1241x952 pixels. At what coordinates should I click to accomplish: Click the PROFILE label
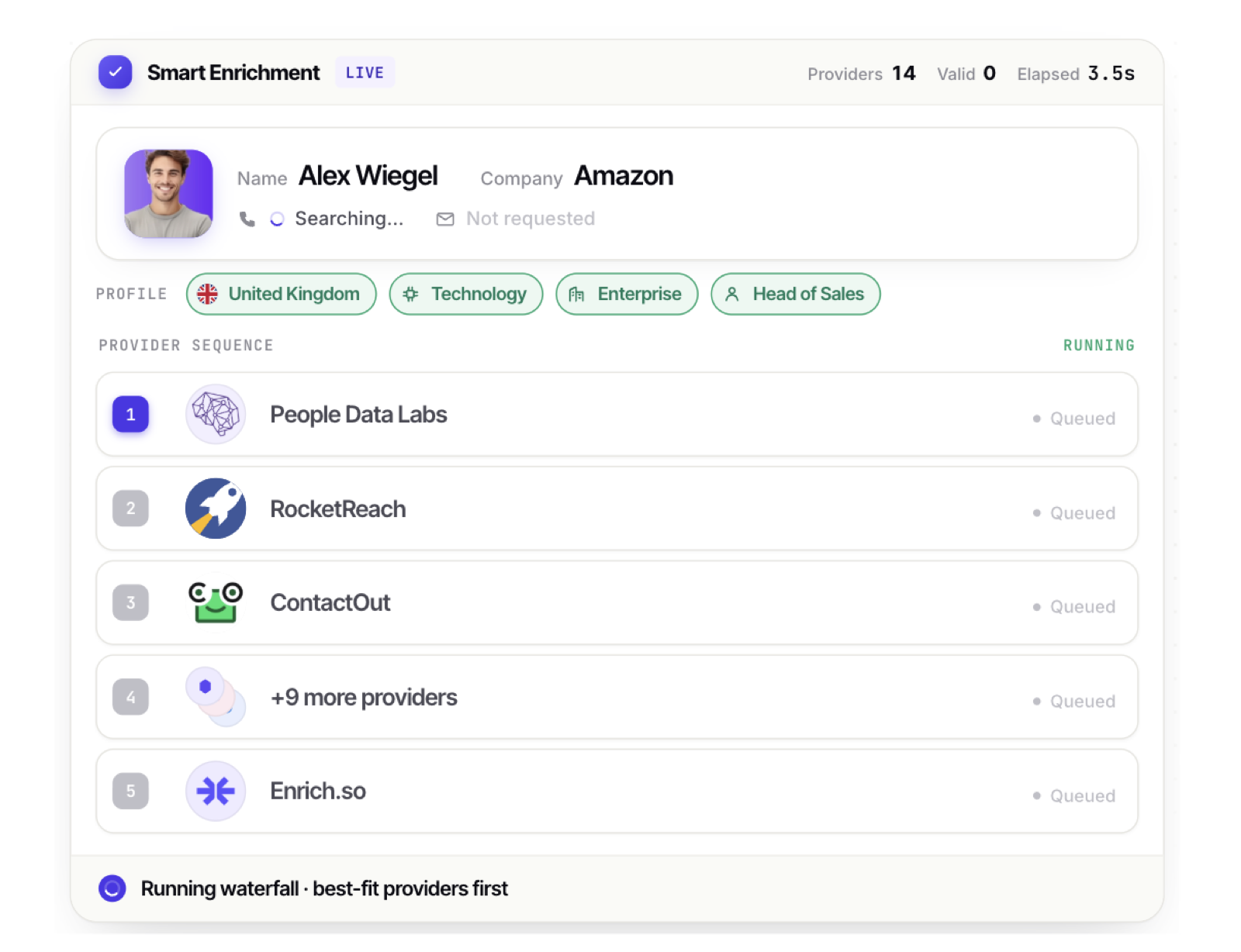tap(132, 294)
